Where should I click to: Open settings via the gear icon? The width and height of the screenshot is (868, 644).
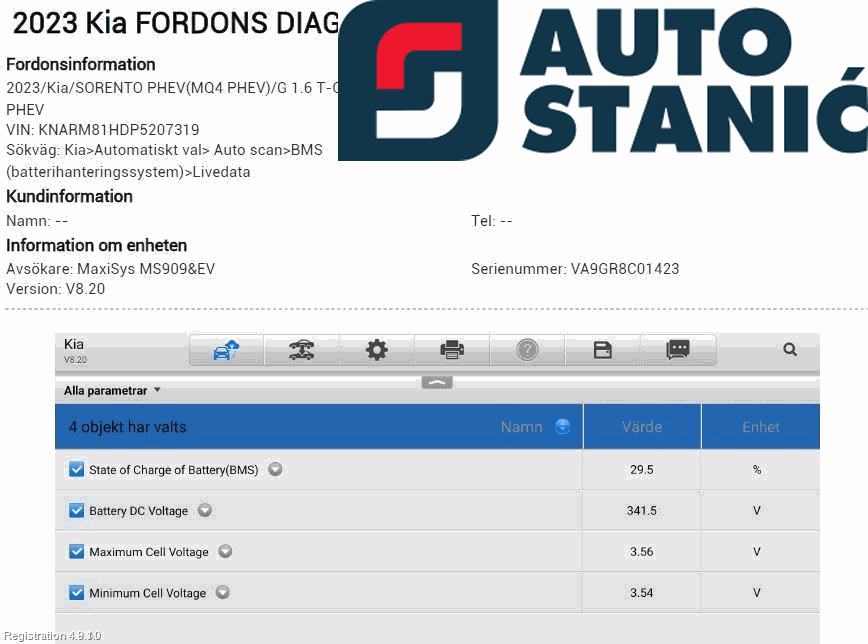coord(376,350)
